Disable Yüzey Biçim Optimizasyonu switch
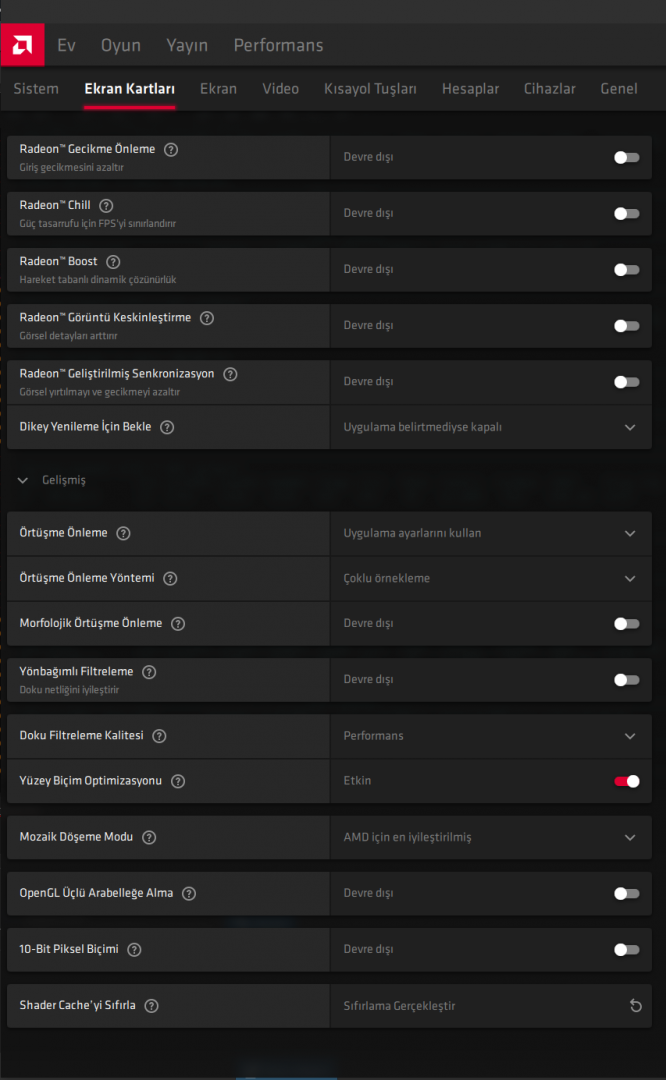Image resolution: width=666 pixels, height=1080 pixels. 626,781
